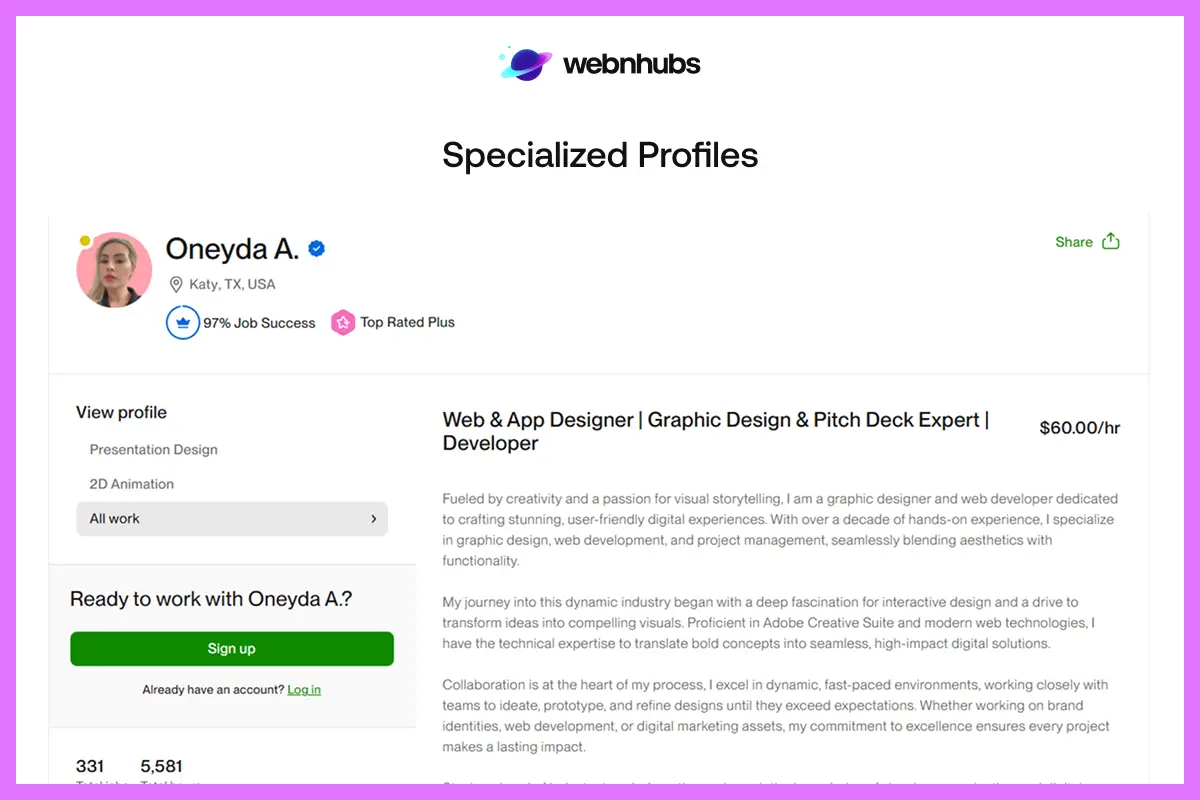The height and width of the screenshot is (800, 1200).
Task: Click the location pin icon near Katy, TX
Action: pyautogui.click(x=175, y=285)
